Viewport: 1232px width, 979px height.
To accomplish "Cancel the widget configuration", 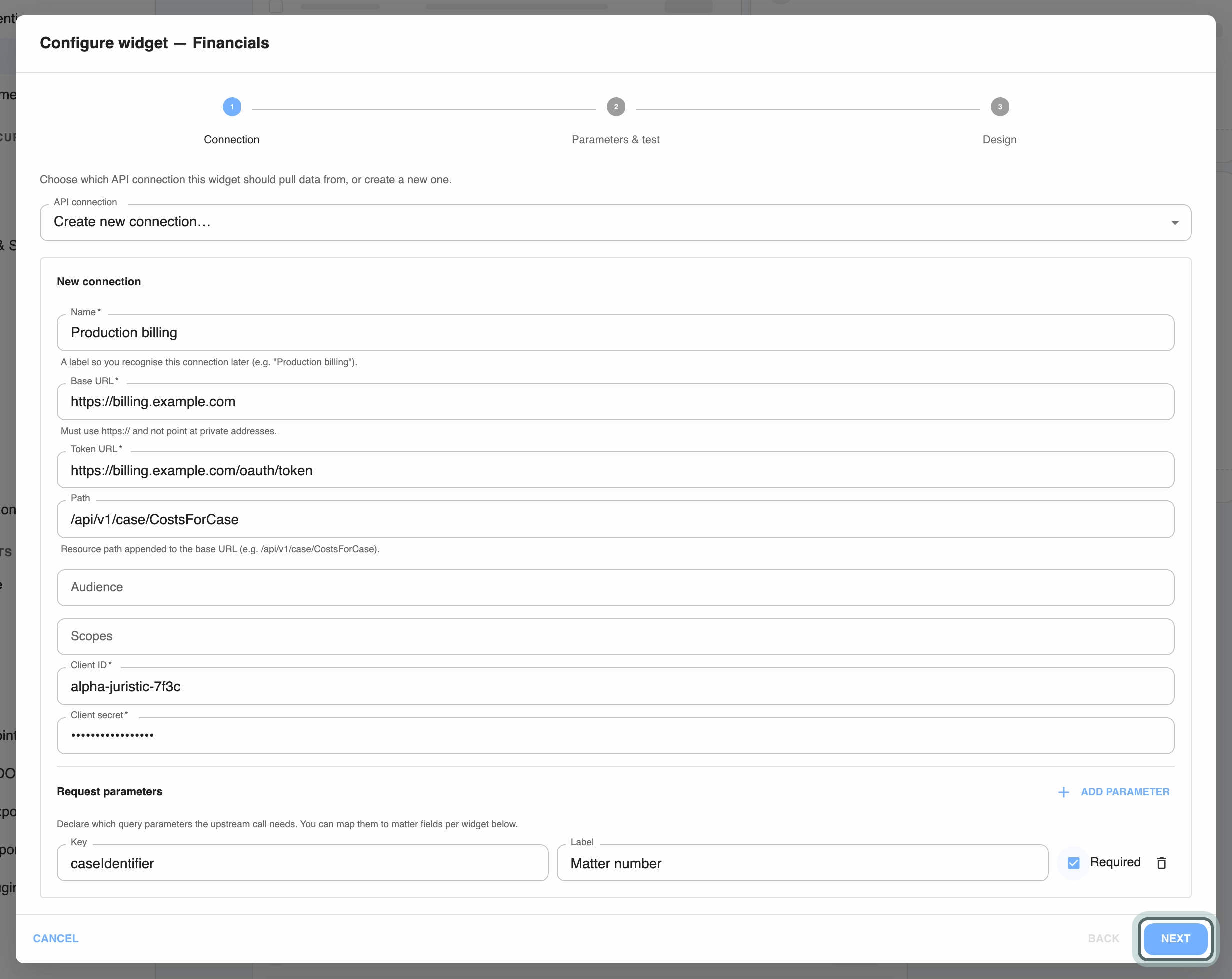I will pos(56,938).
